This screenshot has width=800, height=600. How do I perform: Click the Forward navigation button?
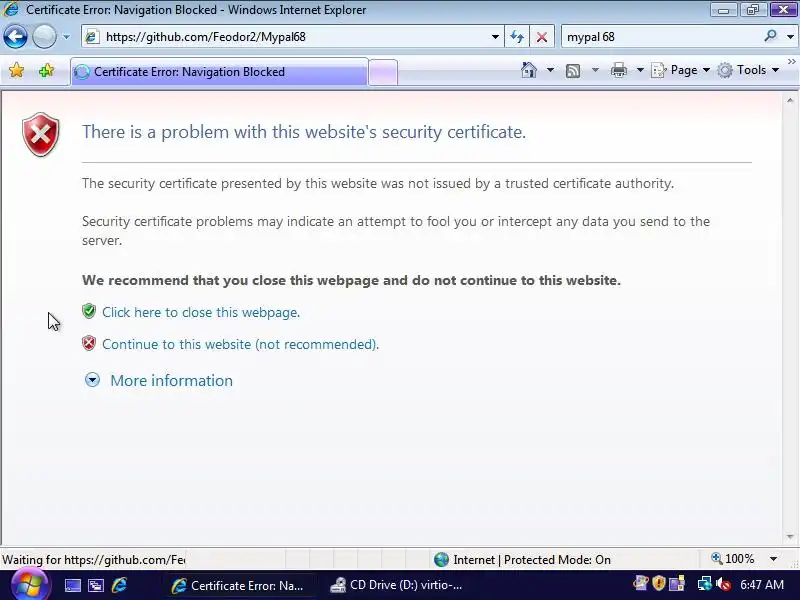(x=44, y=37)
